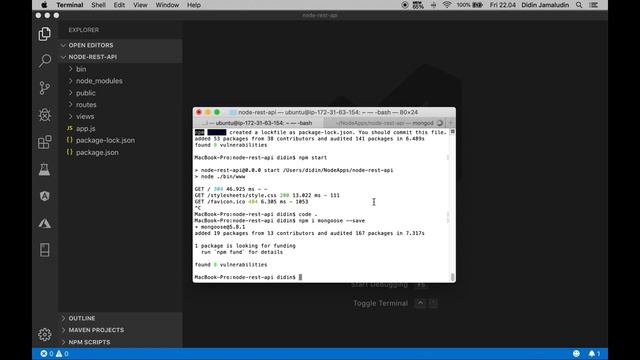Image resolution: width=640 pixels, height=360 pixels.
Task: Open the View menu
Action: [x=140, y=5]
